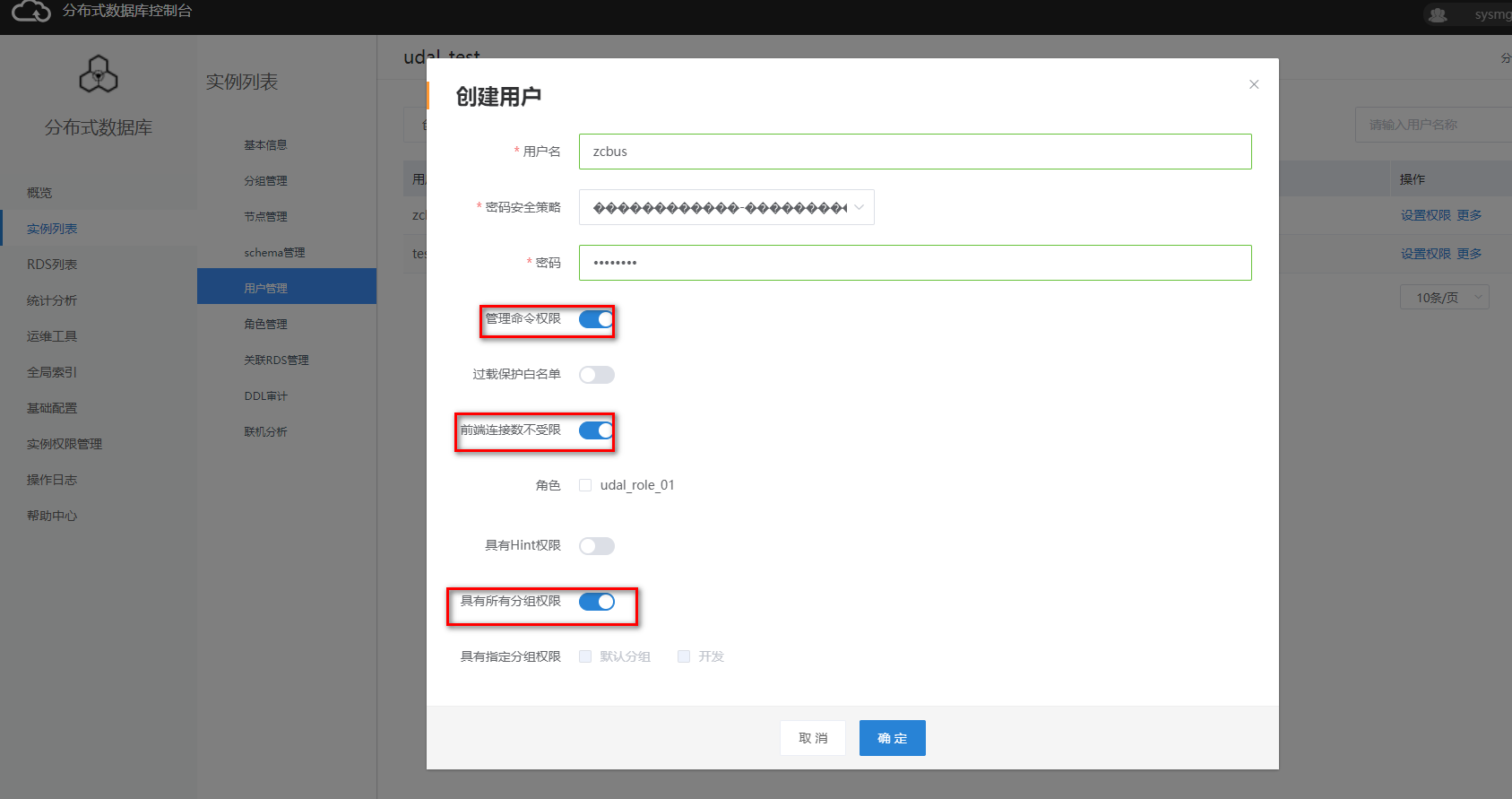Image resolution: width=1512 pixels, height=799 pixels.
Task: Enable 过载保护白名单 switch
Action: pyautogui.click(x=596, y=375)
